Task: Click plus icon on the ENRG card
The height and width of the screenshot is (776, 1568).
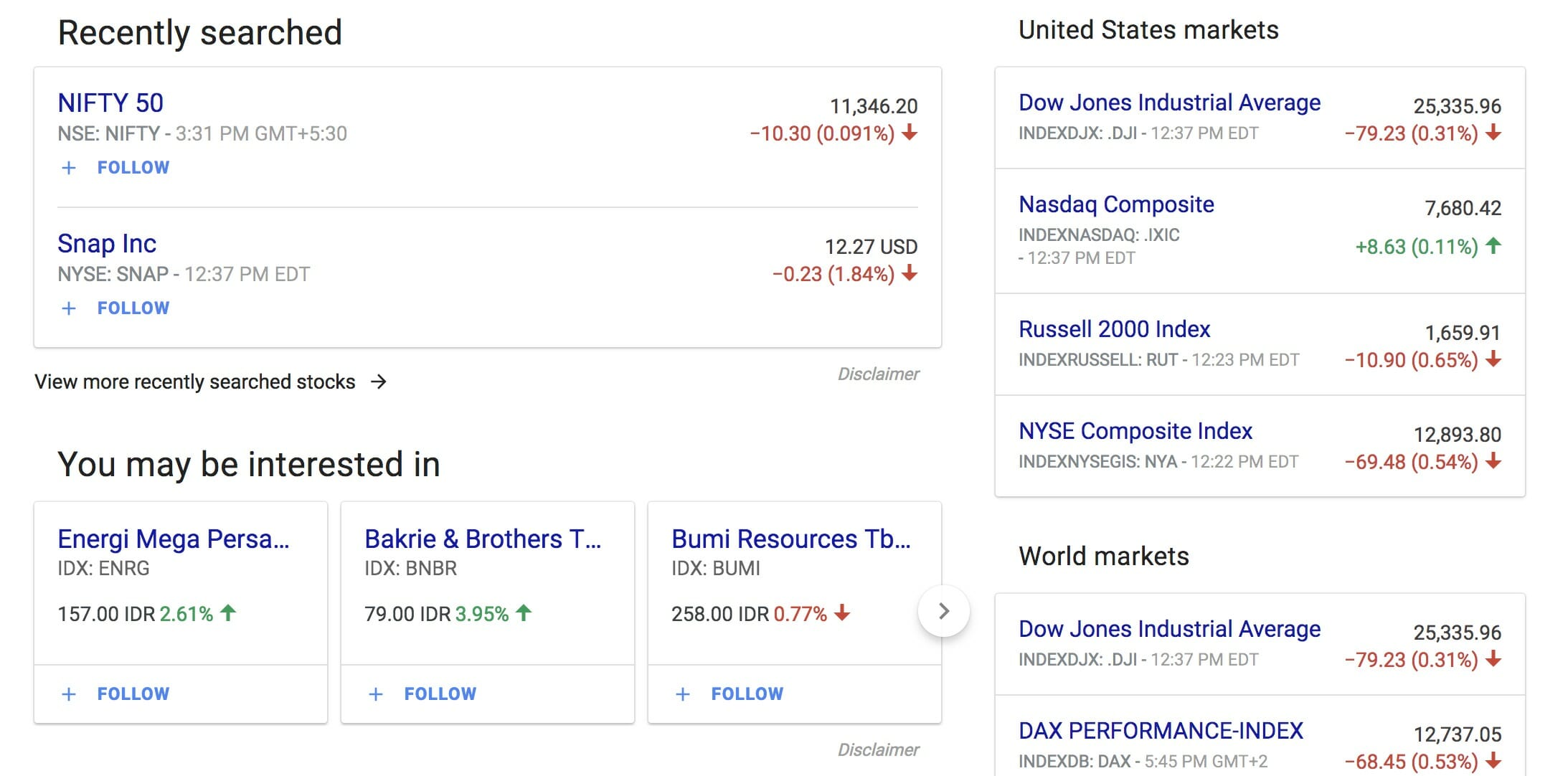Action: coord(69,694)
